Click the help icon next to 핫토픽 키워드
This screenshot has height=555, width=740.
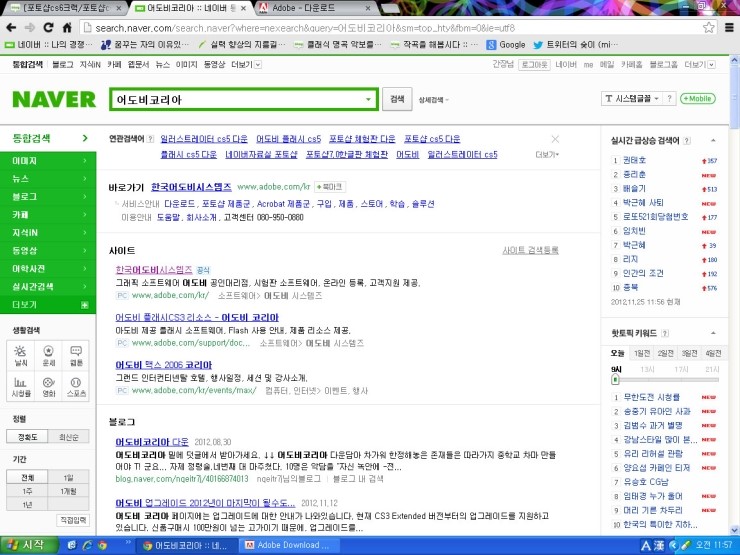[x=664, y=333]
